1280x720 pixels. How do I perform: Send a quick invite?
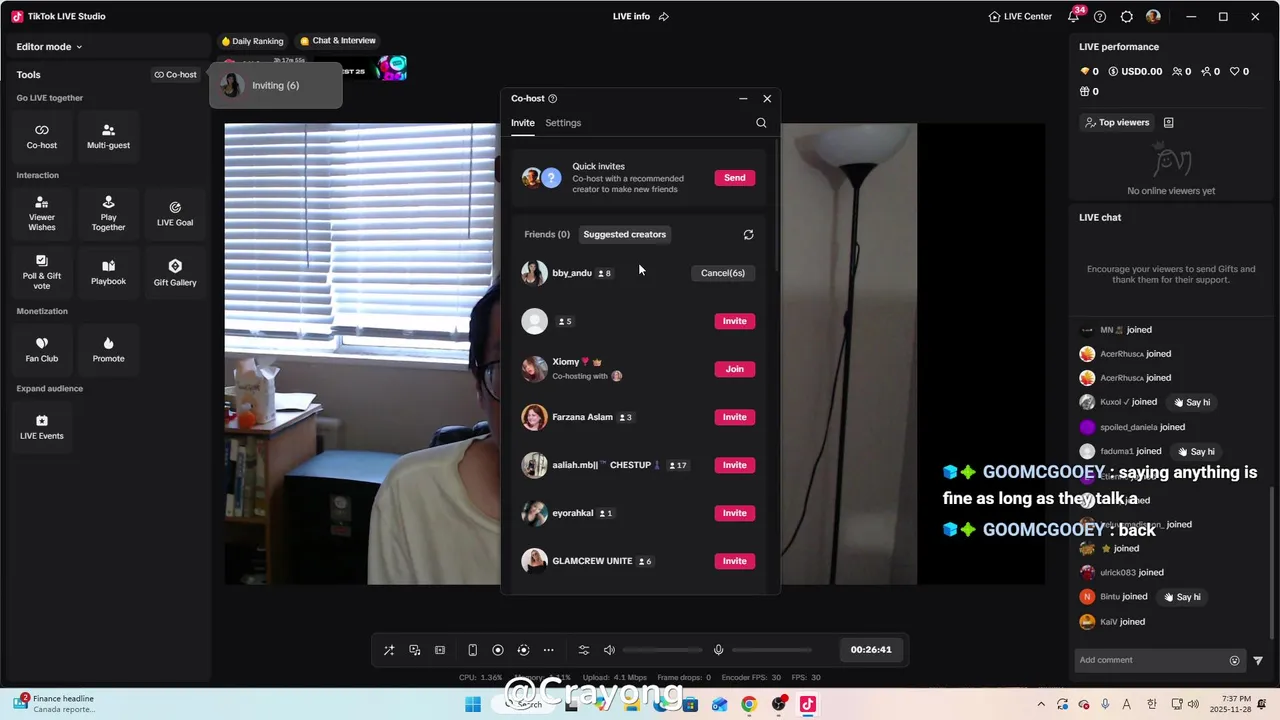tap(735, 178)
